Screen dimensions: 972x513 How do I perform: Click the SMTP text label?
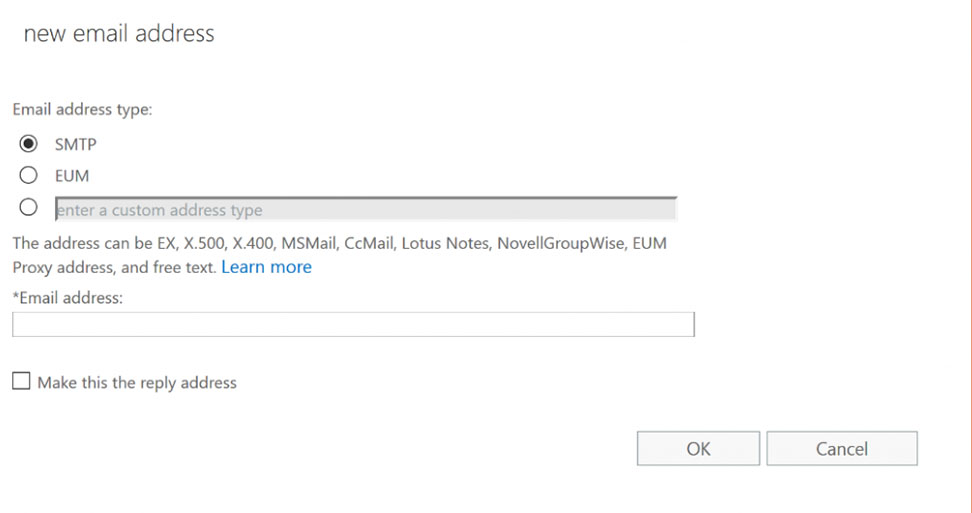[x=76, y=144]
